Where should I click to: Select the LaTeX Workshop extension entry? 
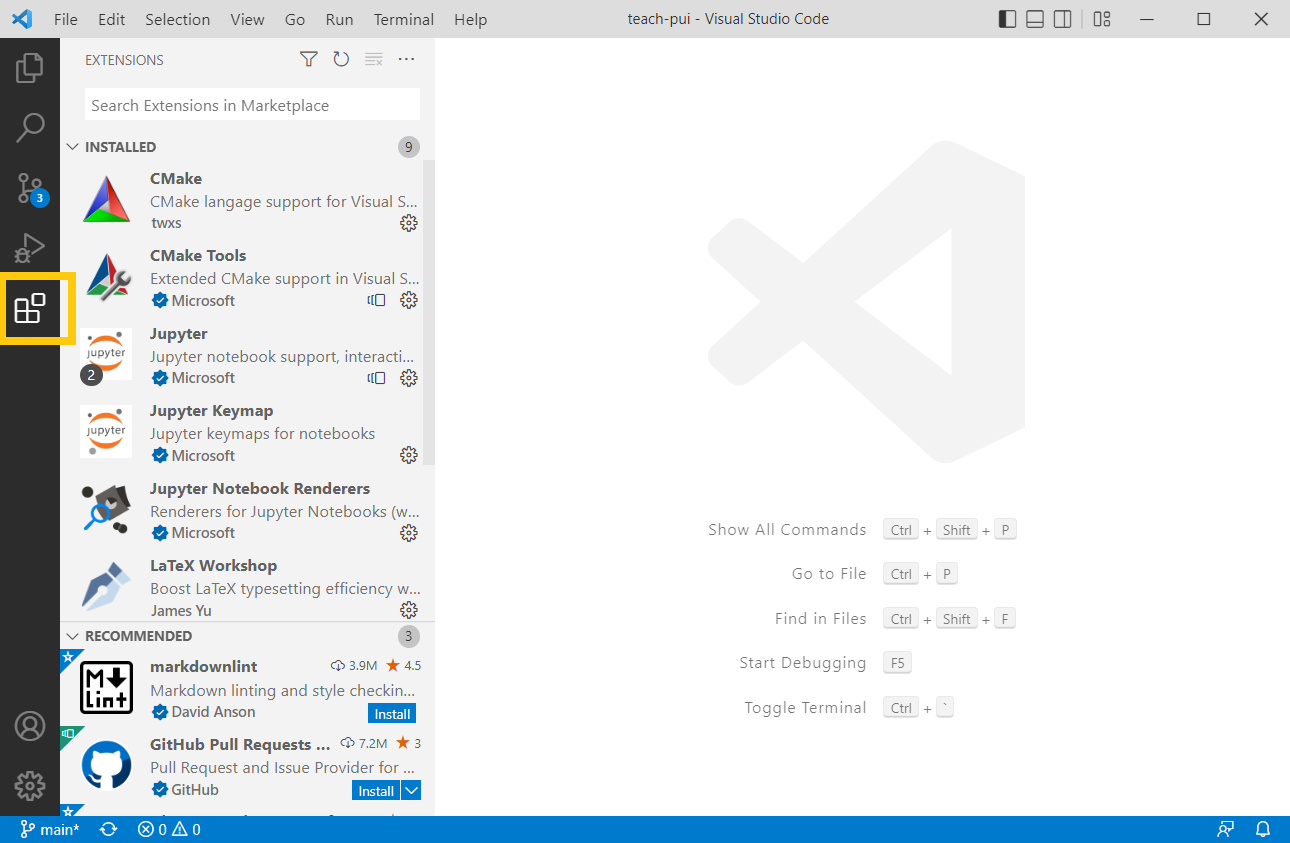point(241,588)
